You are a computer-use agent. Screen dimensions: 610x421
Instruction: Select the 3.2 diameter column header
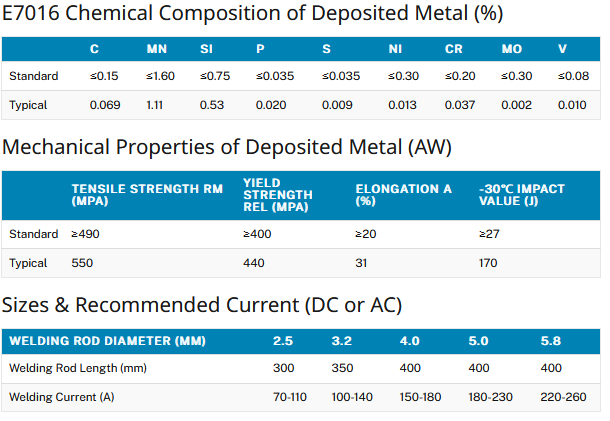click(342, 341)
